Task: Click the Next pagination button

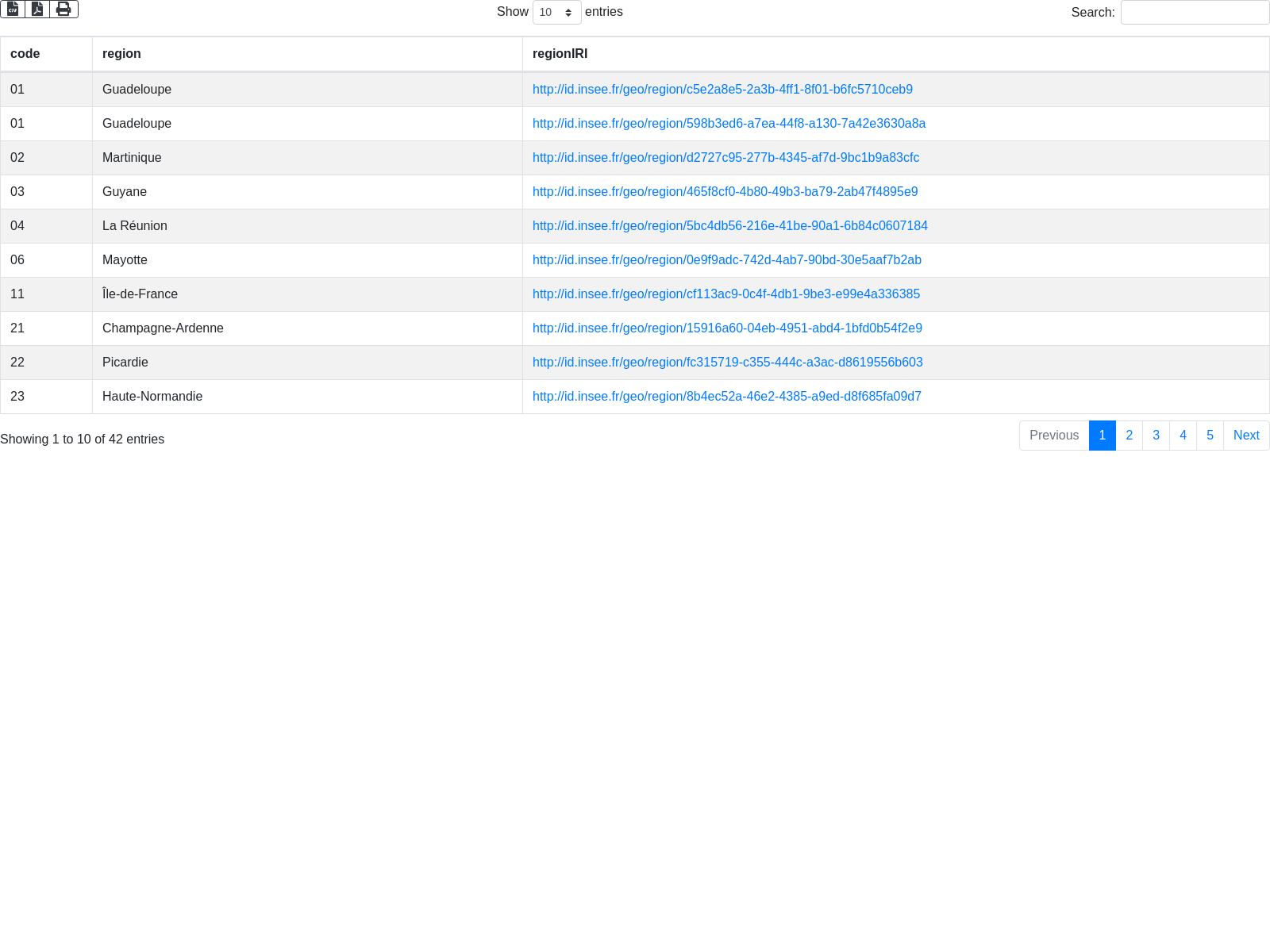Action: 1246,436
